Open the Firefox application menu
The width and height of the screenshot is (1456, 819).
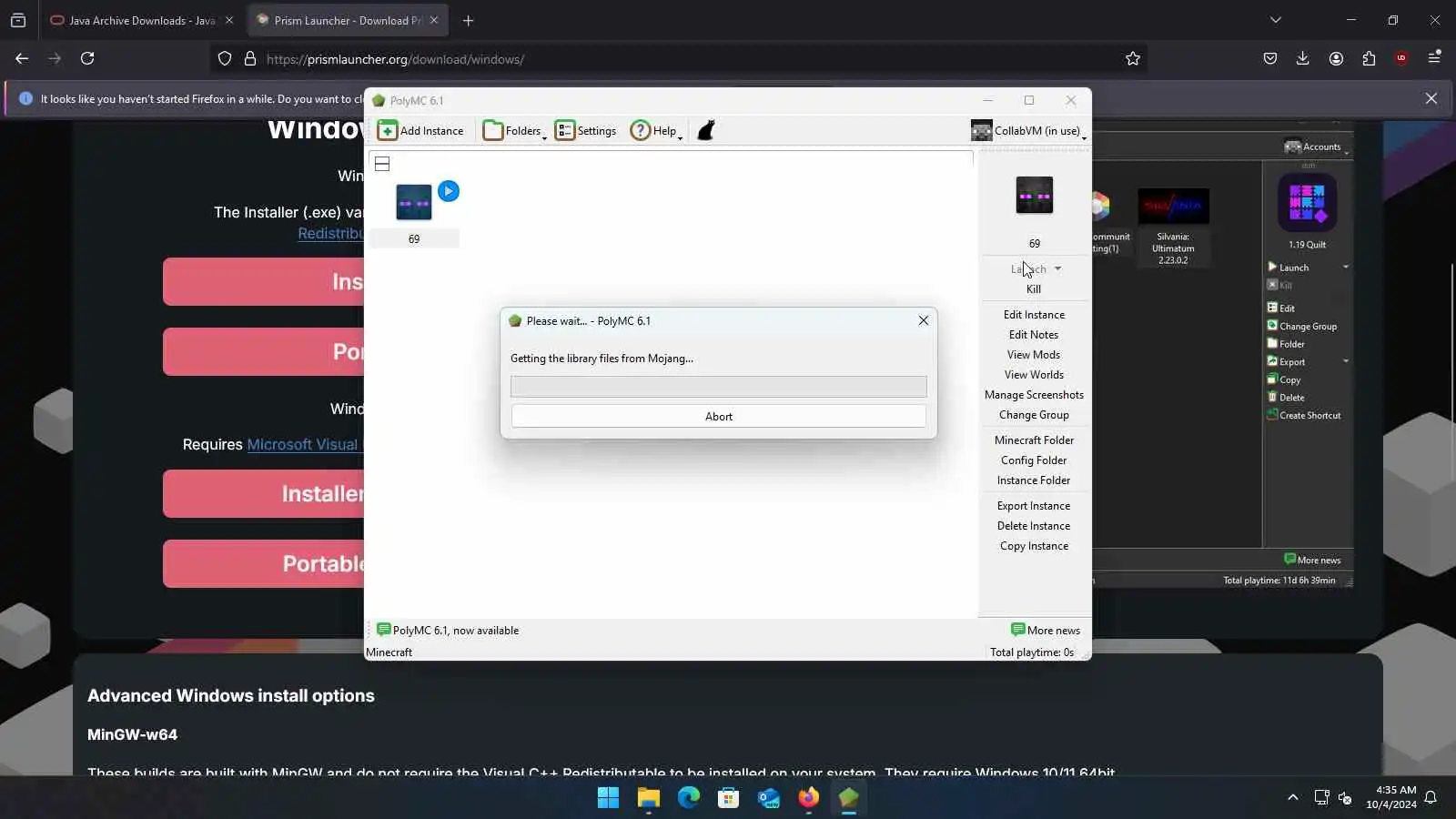click(1434, 57)
